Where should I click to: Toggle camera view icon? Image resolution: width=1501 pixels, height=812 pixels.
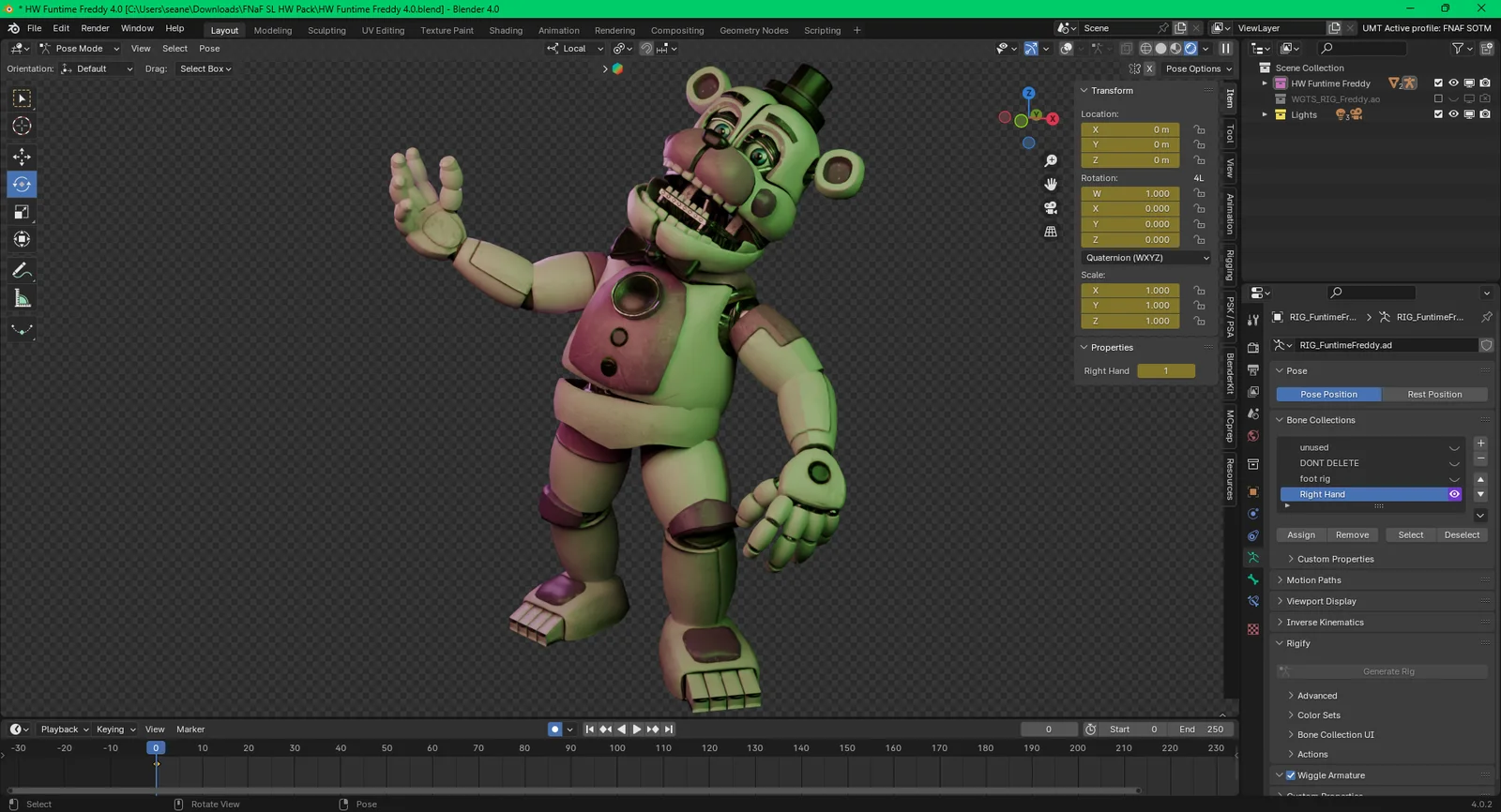coord(1051,208)
